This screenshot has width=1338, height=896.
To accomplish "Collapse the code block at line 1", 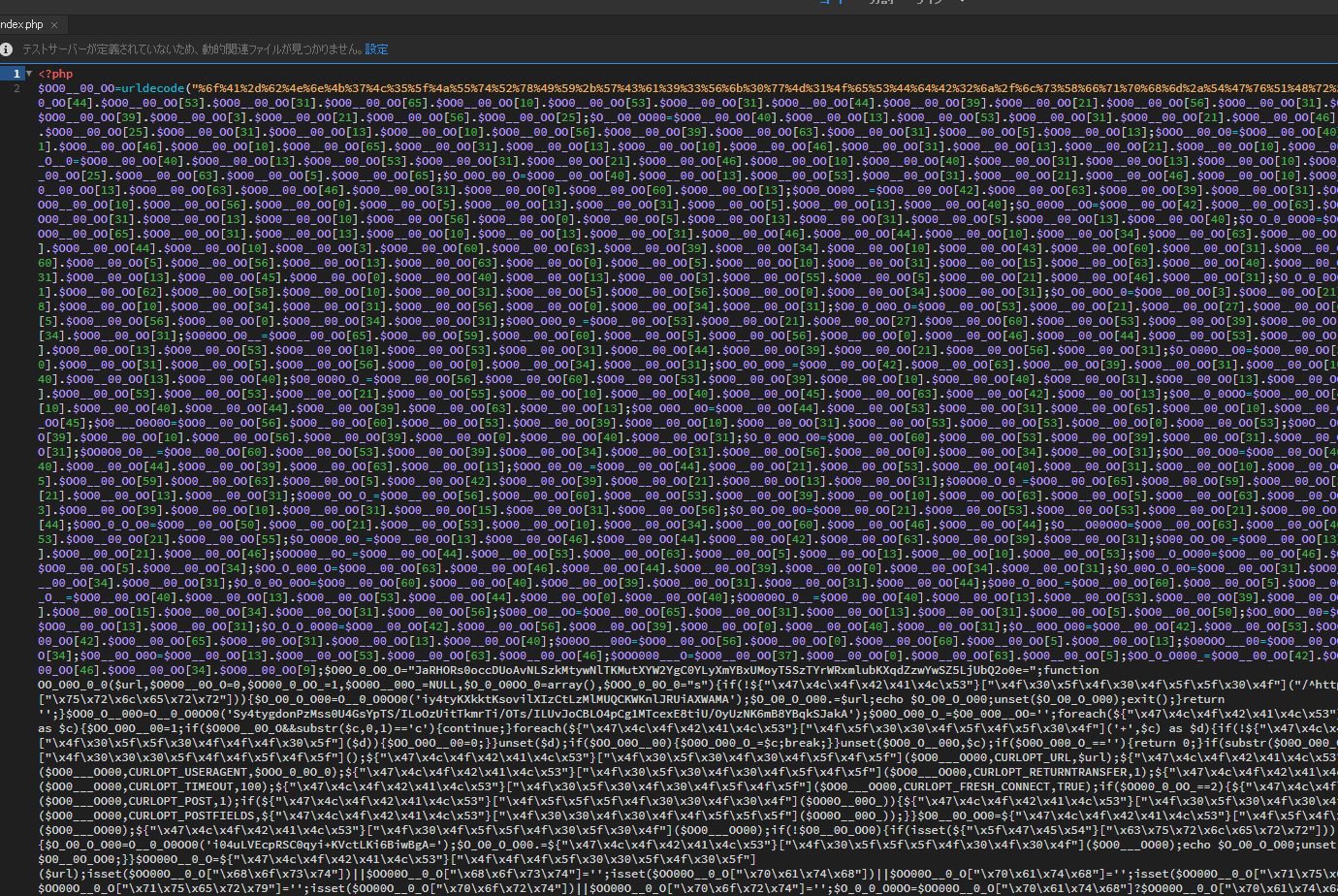I will pos(29,74).
